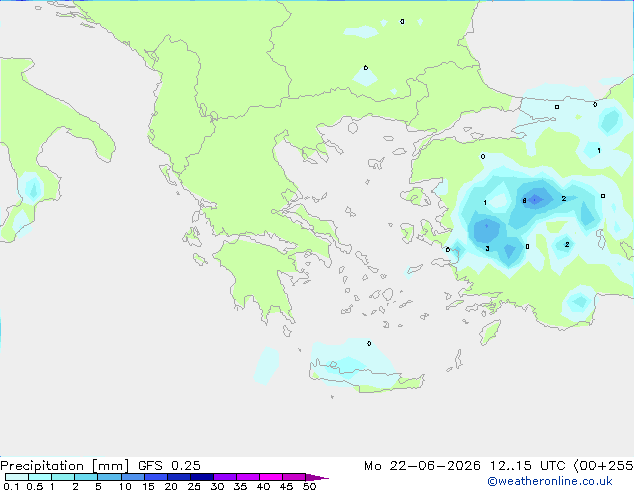Click the "50" legend scale label

[x=309, y=486]
